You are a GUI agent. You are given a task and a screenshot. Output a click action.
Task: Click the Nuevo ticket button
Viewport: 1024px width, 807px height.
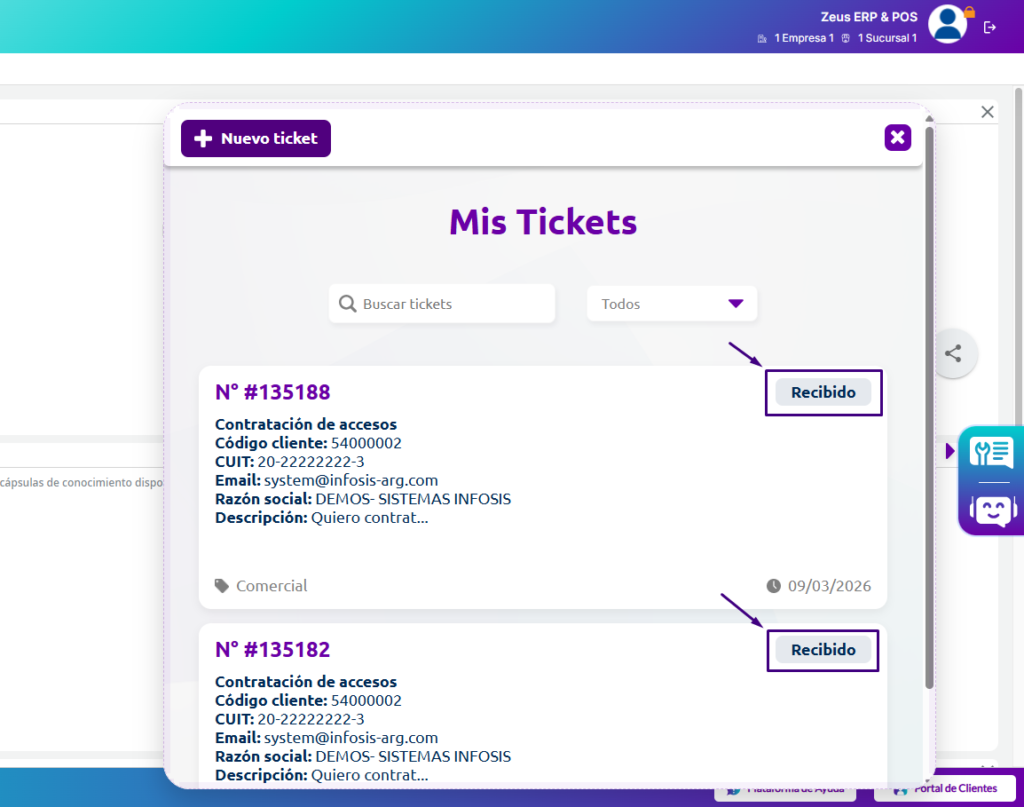pyautogui.click(x=256, y=139)
